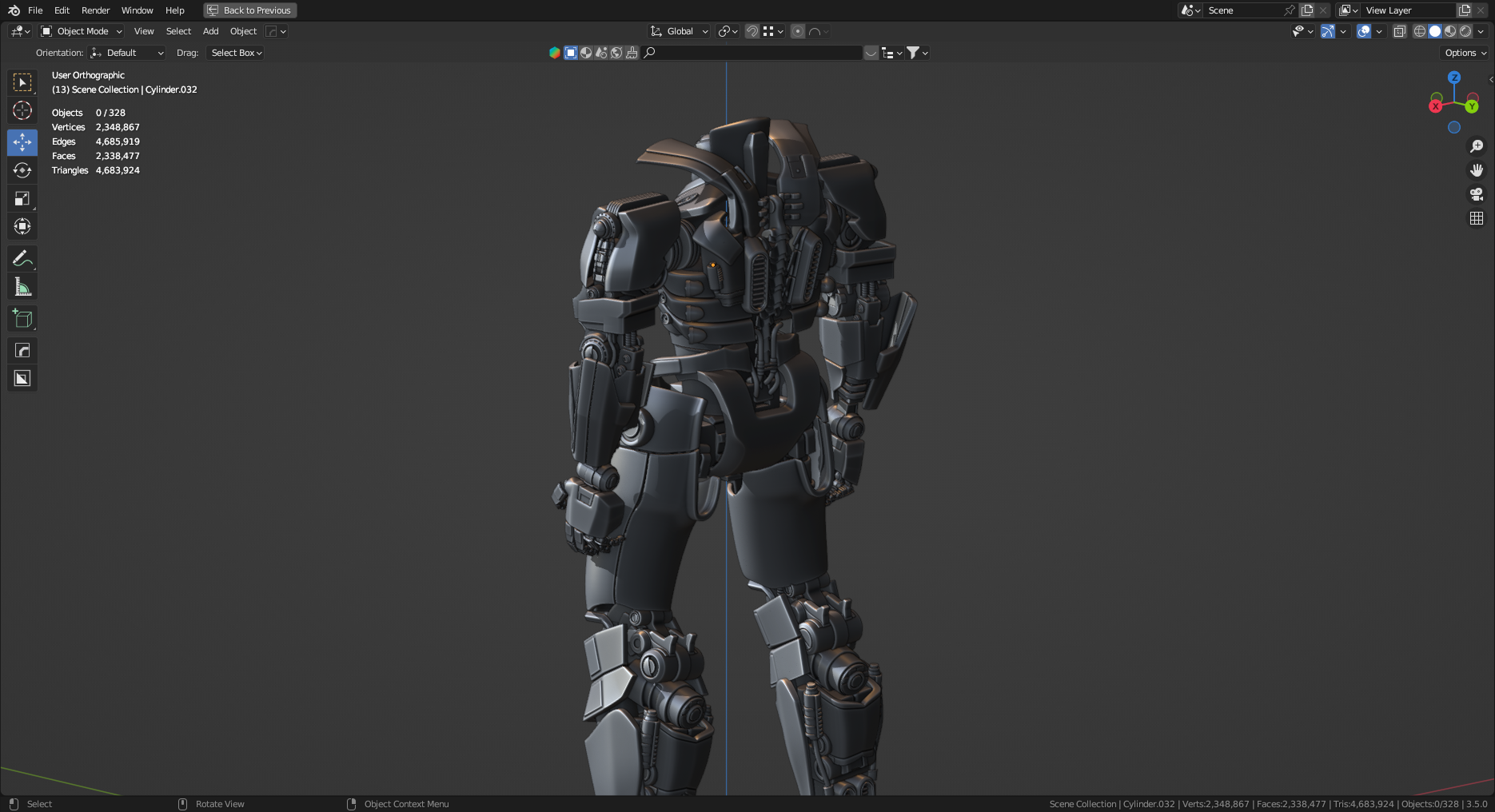Screen dimensions: 1495x812
Task: Click the add view layer copy icon
Action: click(1465, 10)
